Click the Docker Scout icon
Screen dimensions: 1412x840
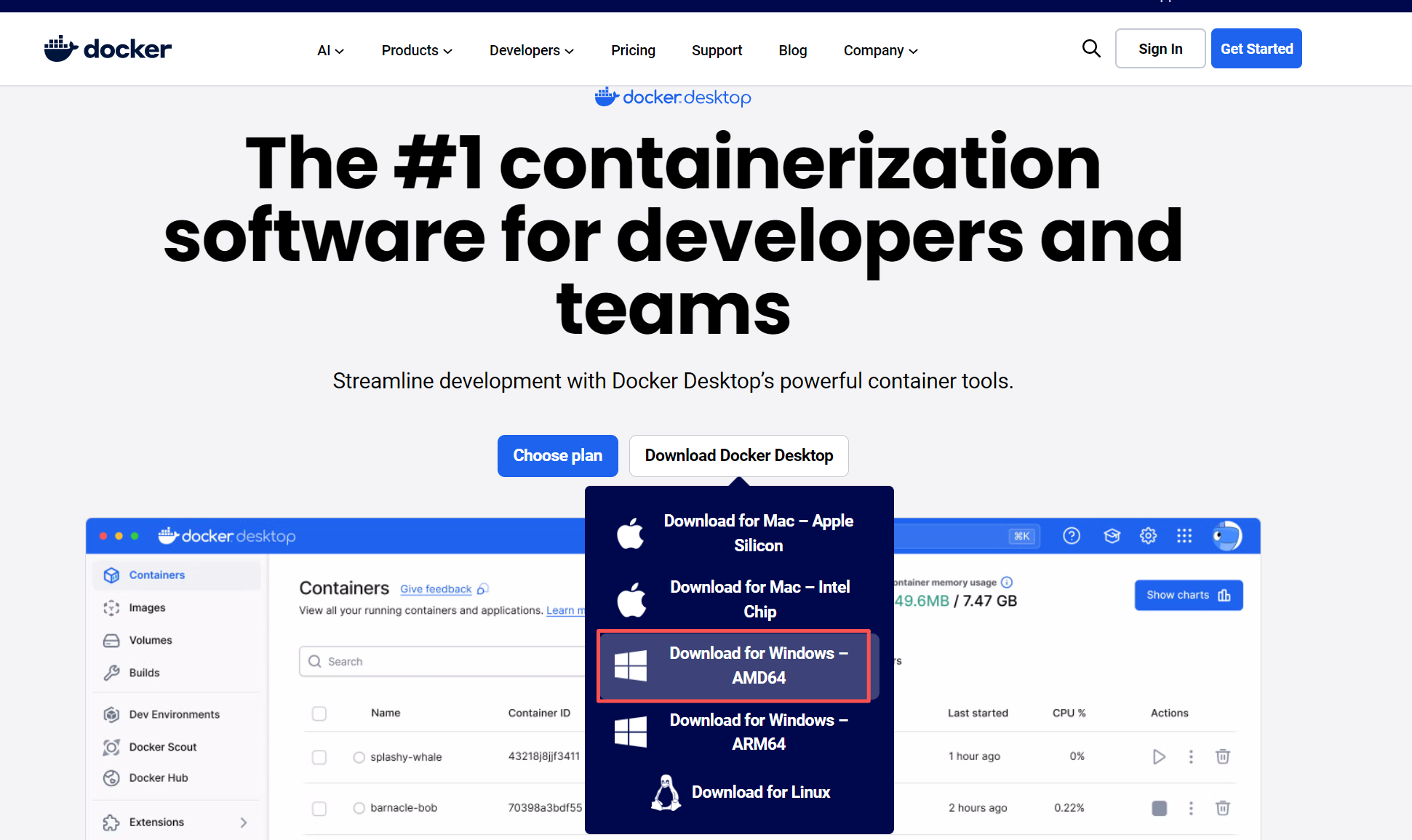point(111,747)
